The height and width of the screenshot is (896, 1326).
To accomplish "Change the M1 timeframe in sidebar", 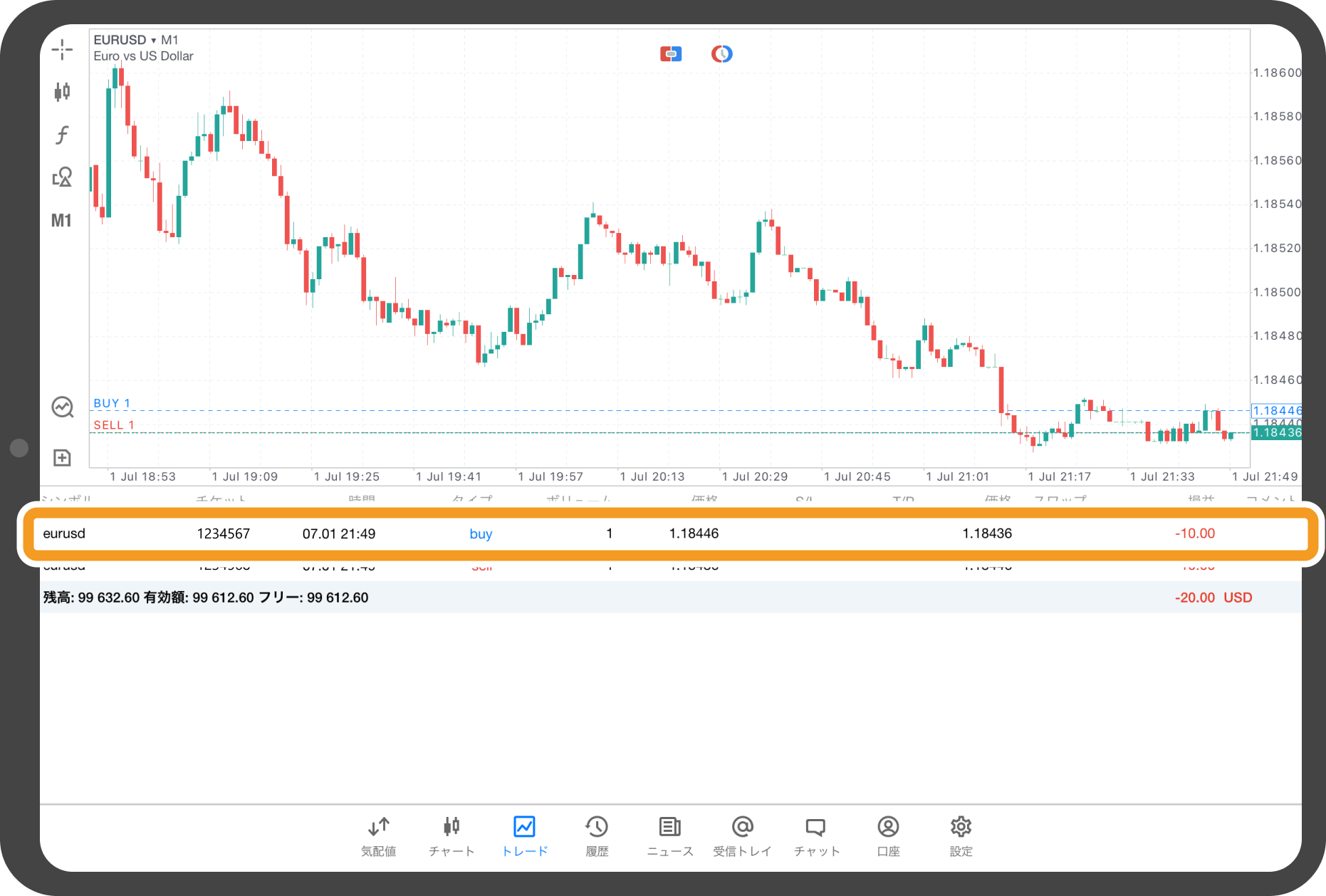I will coord(61,221).
